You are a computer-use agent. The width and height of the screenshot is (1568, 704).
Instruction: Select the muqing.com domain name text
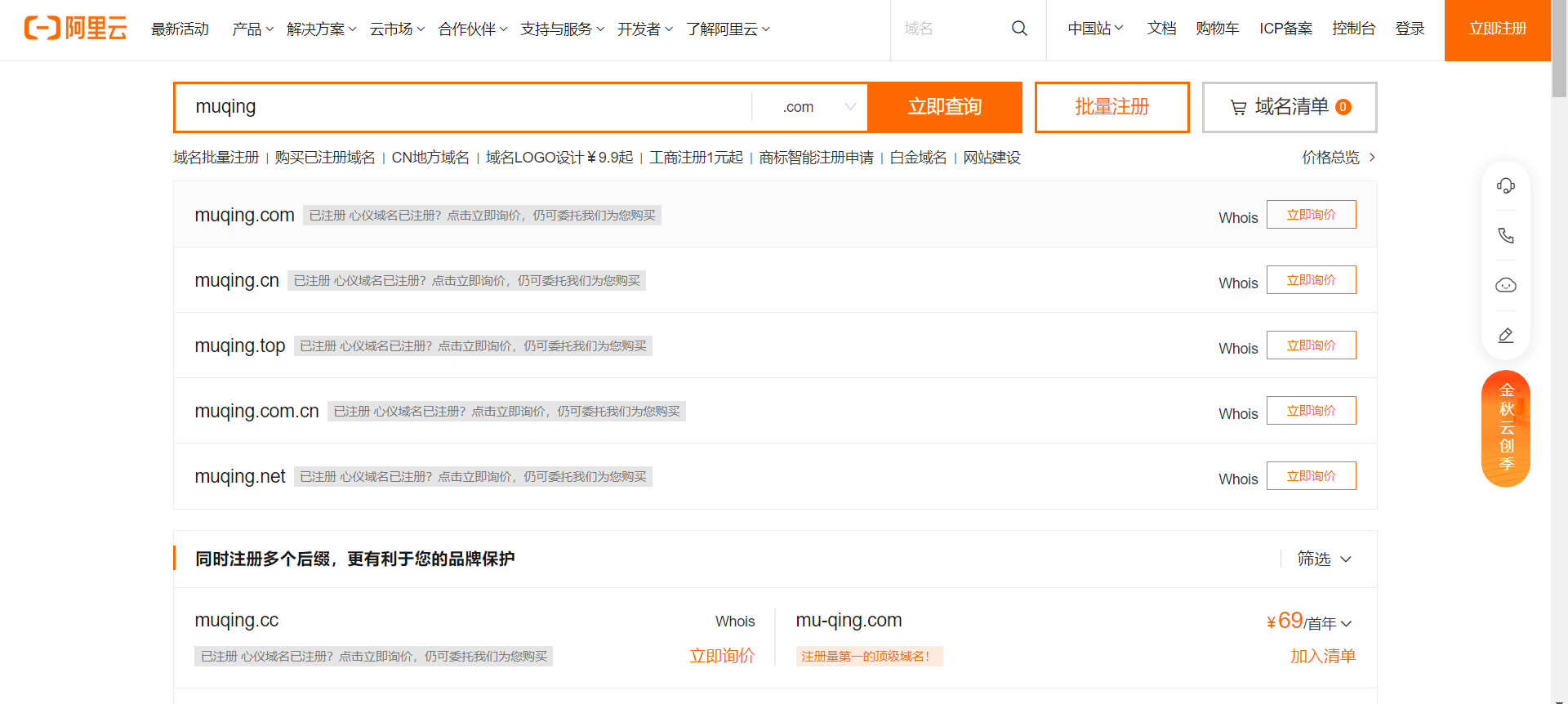(x=244, y=215)
